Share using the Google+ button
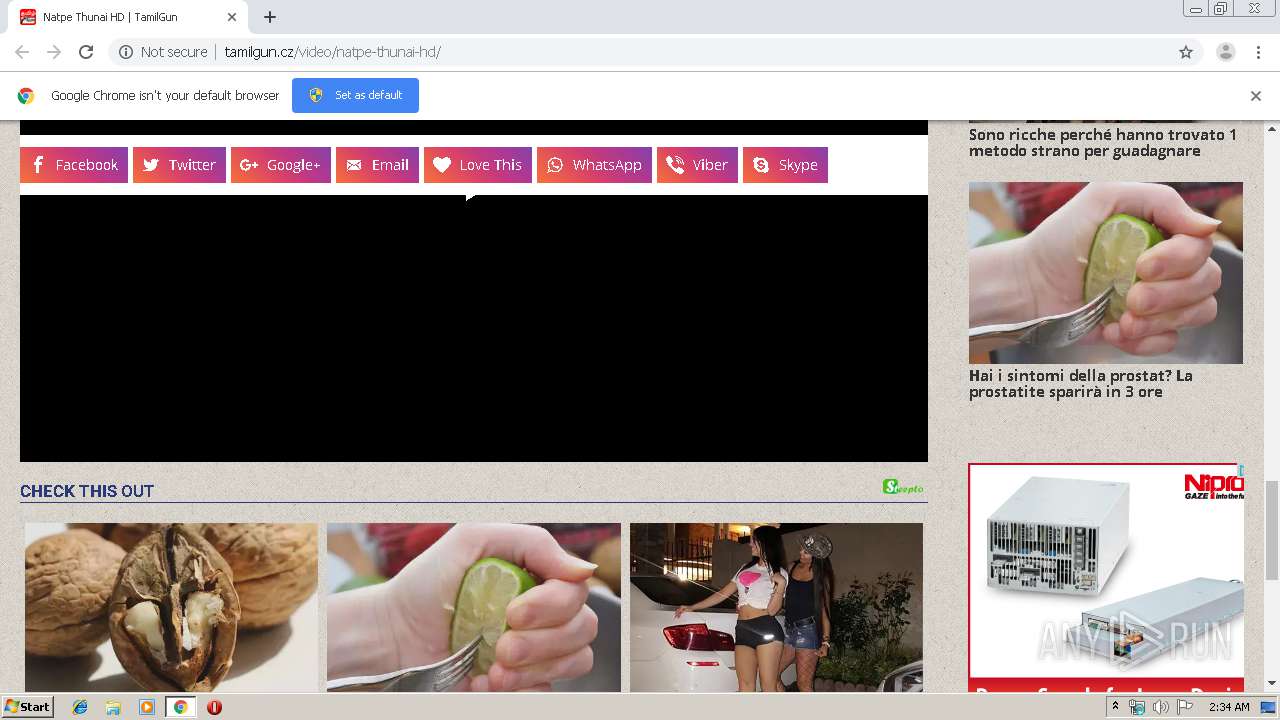The width and height of the screenshot is (1280, 720). click(281, 165)
